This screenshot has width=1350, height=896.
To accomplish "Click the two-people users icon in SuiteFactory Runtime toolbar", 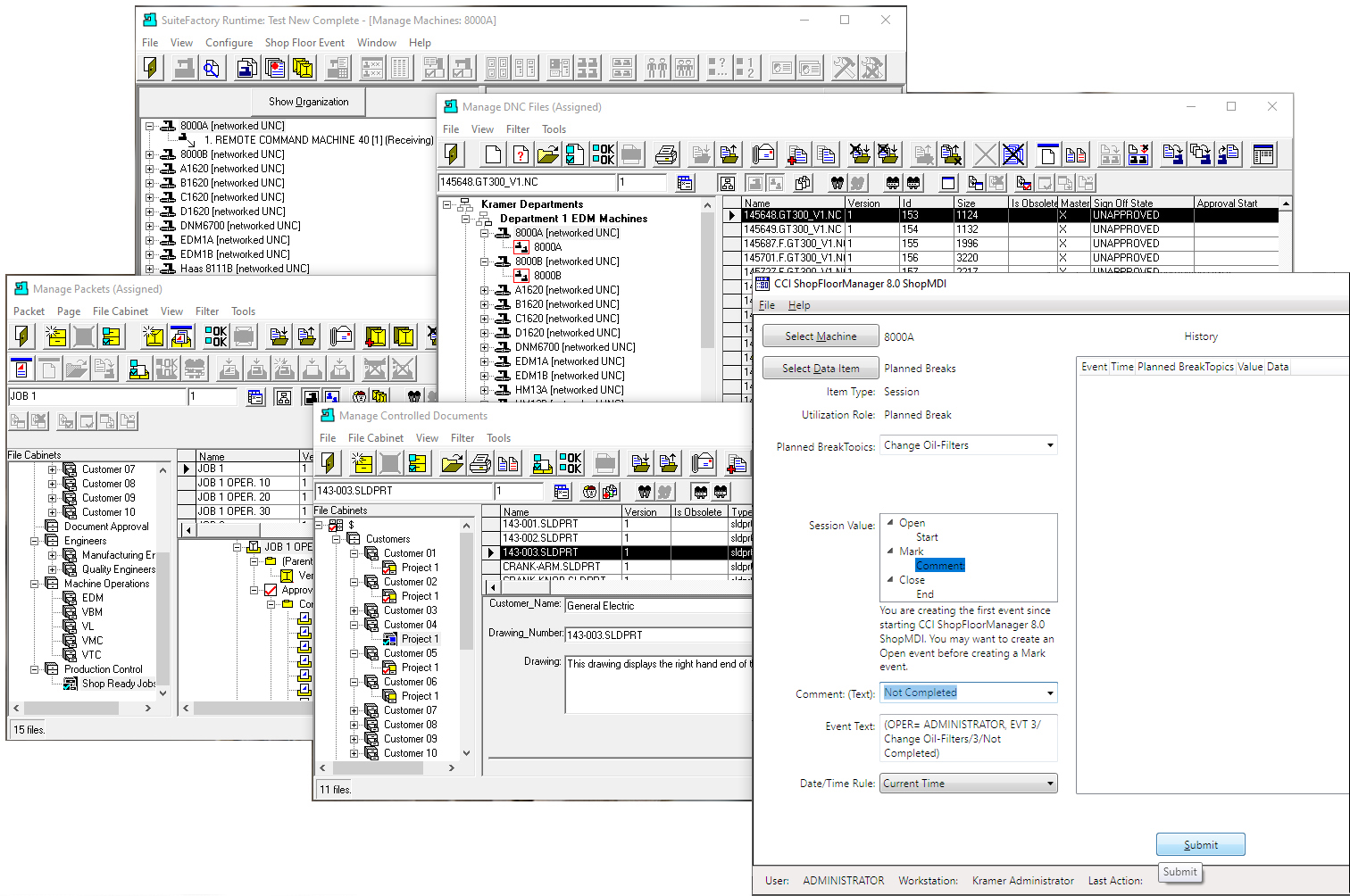I will [x=657, y=67].
